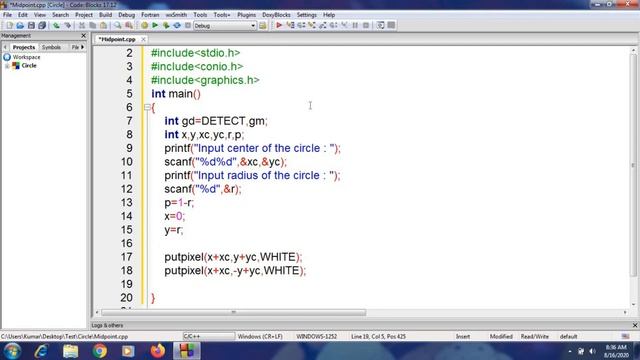Open the wxSmith menu
The image size is (640, 360).
coord(176,15)
